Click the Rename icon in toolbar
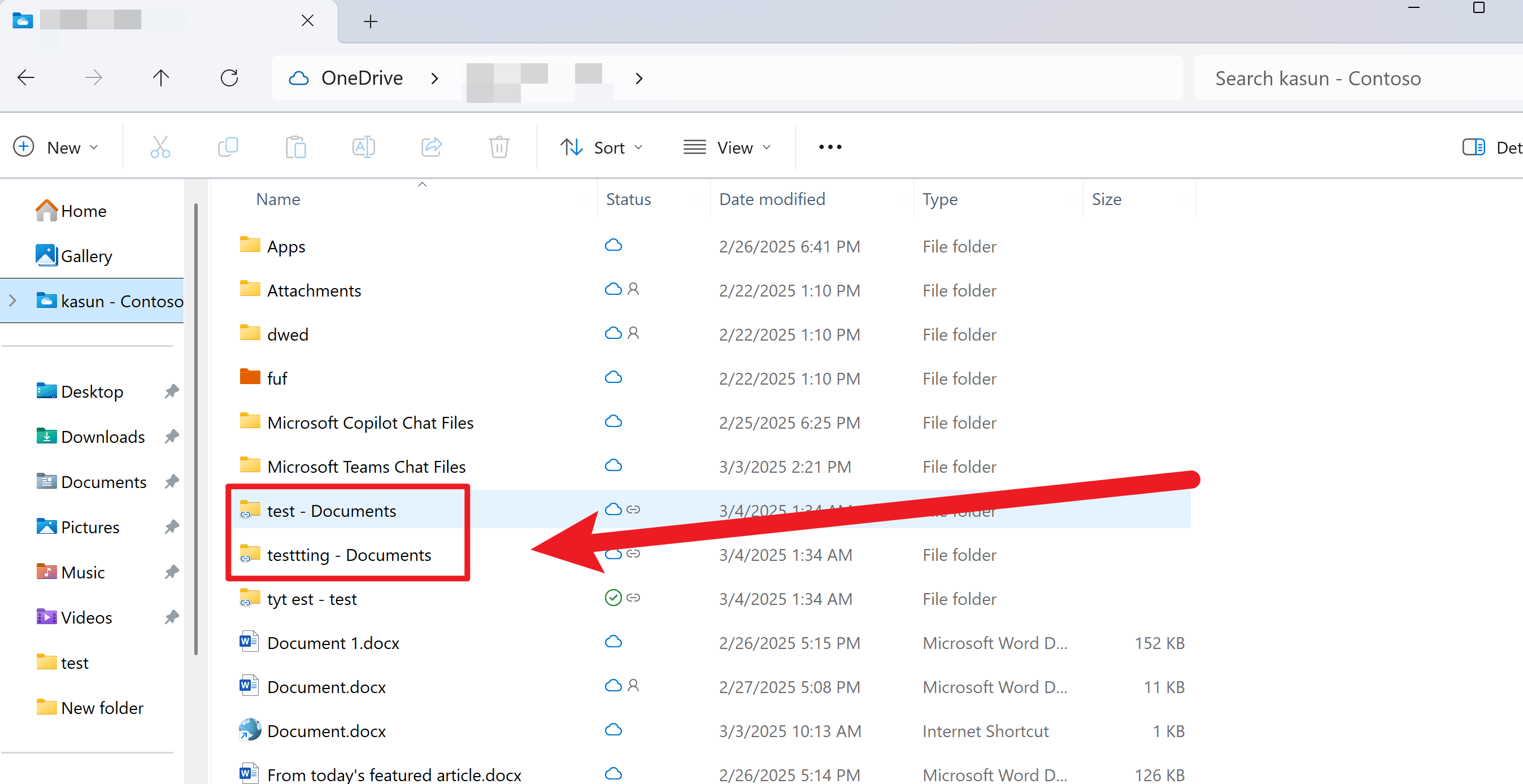This screenshot has width=1523, height=784. point(363,147)
